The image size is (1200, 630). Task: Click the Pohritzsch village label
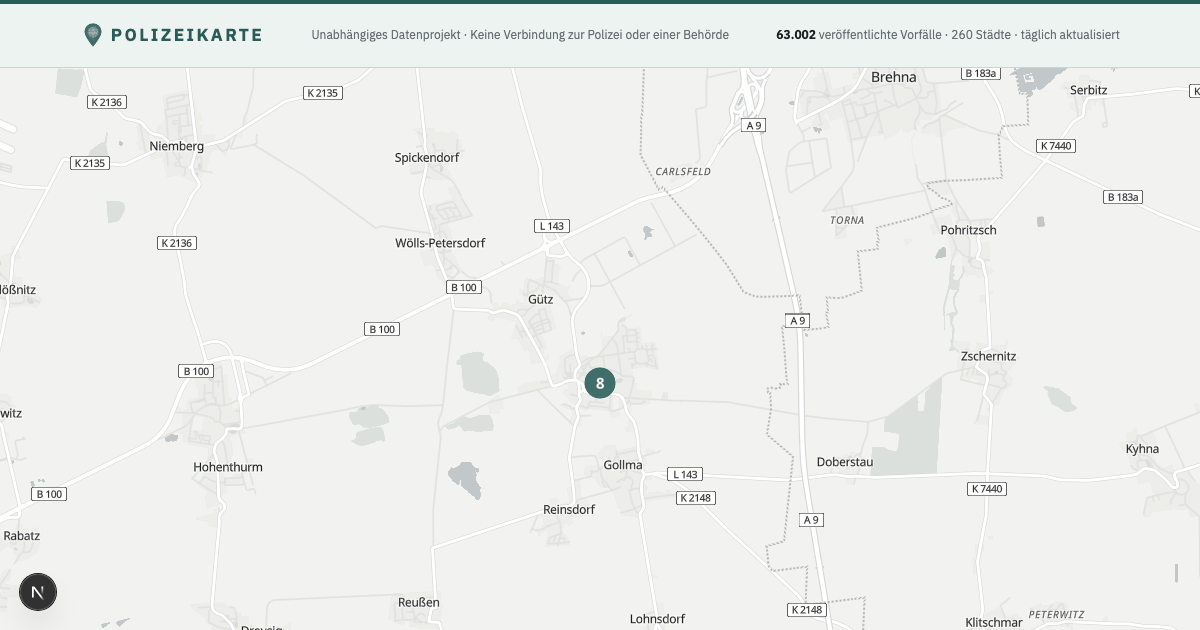click(x=968, y=230)
